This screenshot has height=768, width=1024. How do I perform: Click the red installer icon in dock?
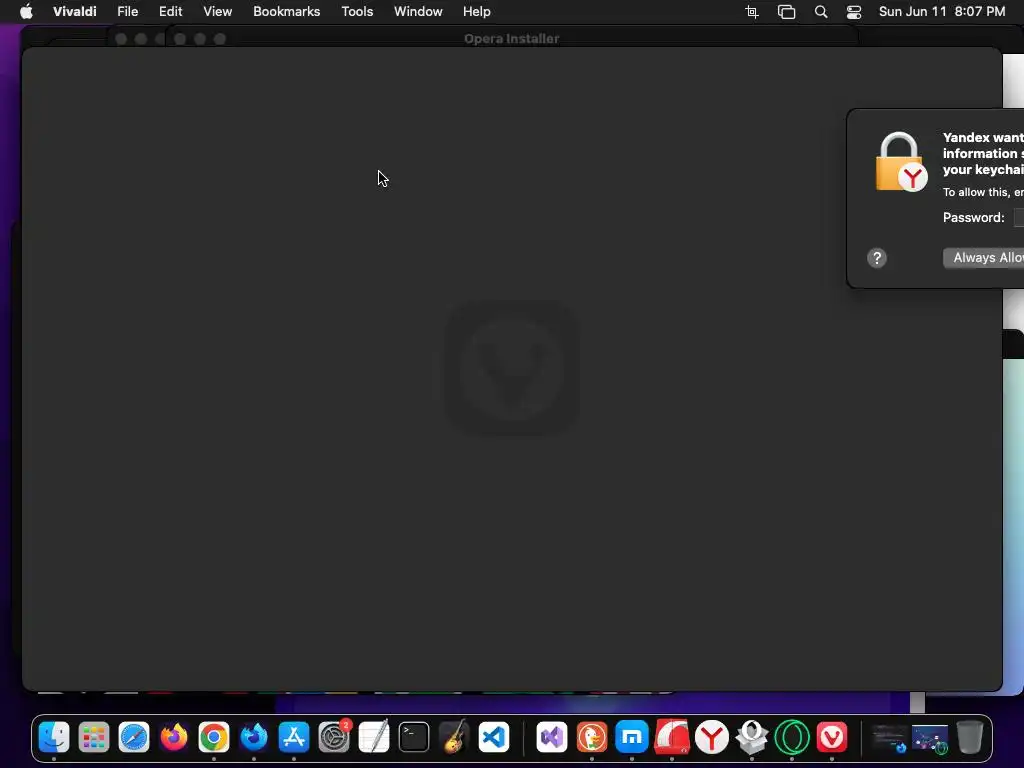[x=672, y=737]
